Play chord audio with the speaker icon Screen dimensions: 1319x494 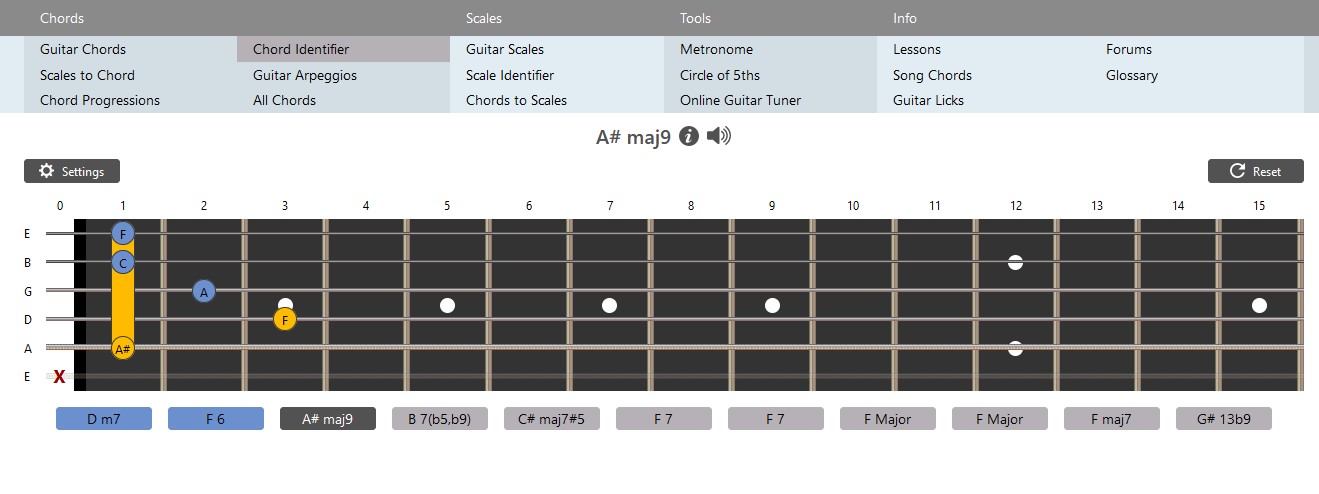coord(718,137)
